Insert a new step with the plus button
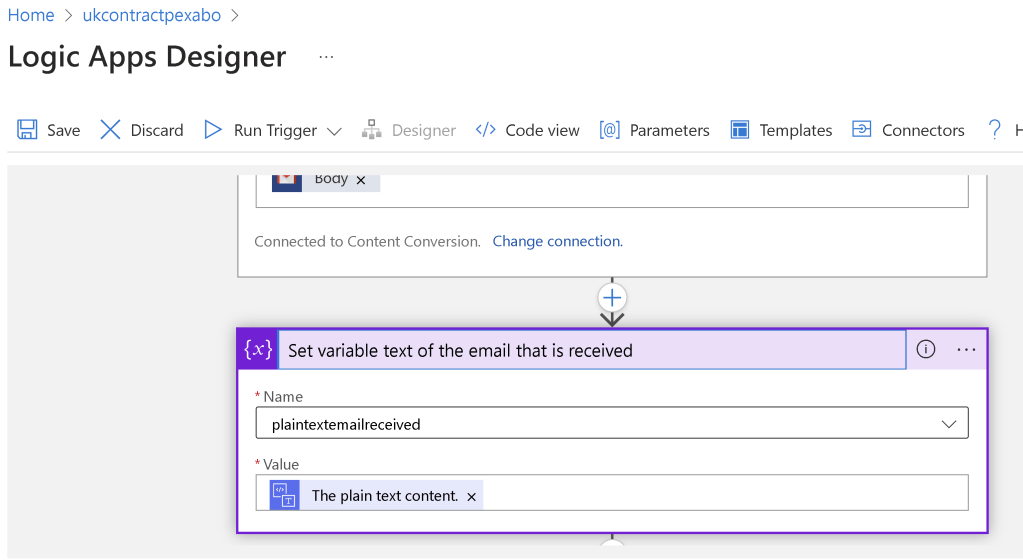The image size is (1023, 560). pos(612,298)
